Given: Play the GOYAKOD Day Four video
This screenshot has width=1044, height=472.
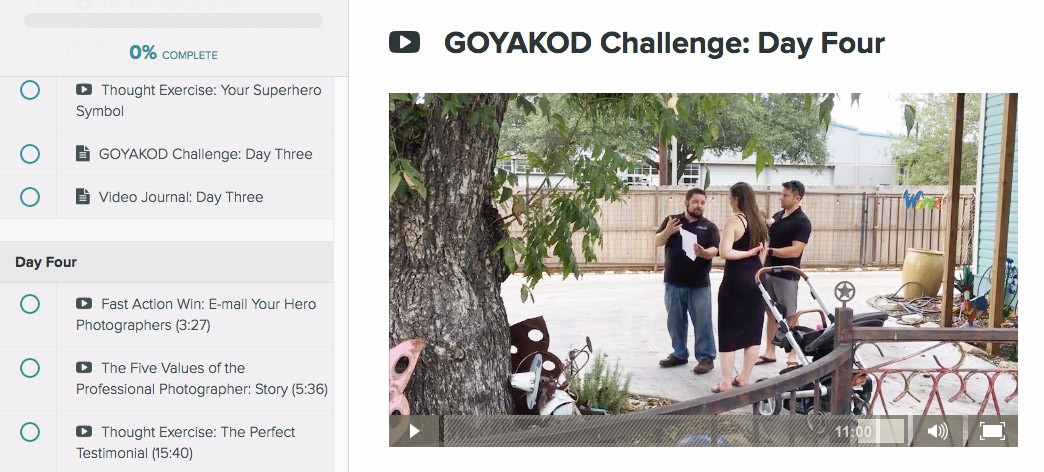Looking at the screenshot, I should 414,431.
